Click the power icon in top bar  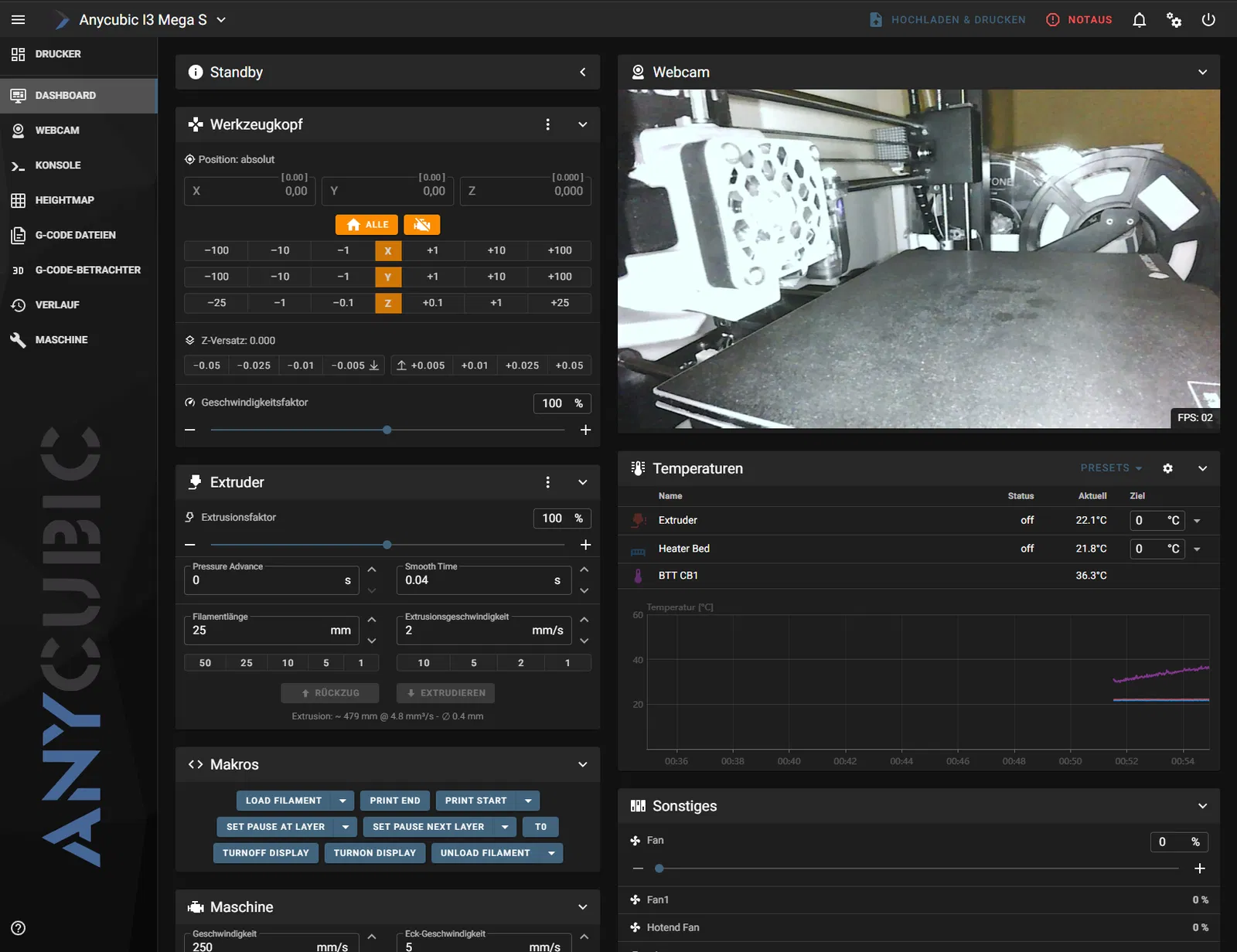[x=1208, y=20]
